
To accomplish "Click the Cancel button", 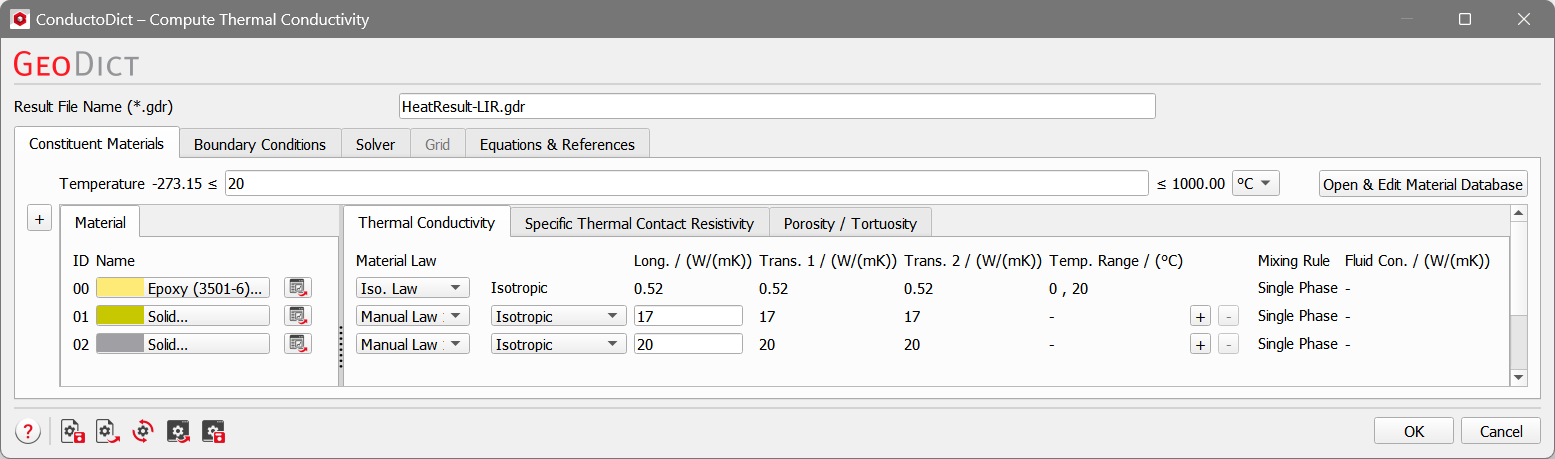I will (1501, 431).
